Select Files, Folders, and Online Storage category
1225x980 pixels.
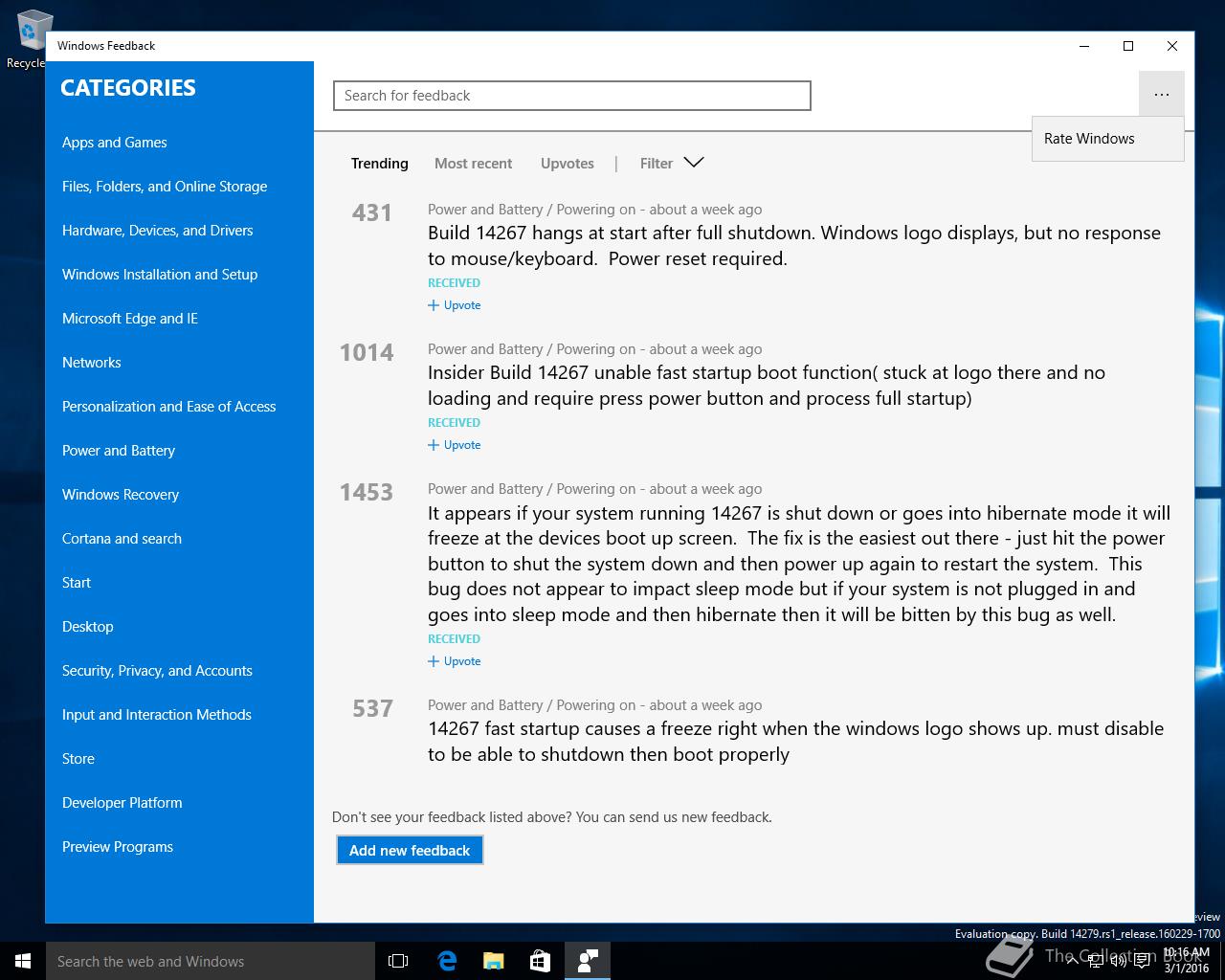165,187
